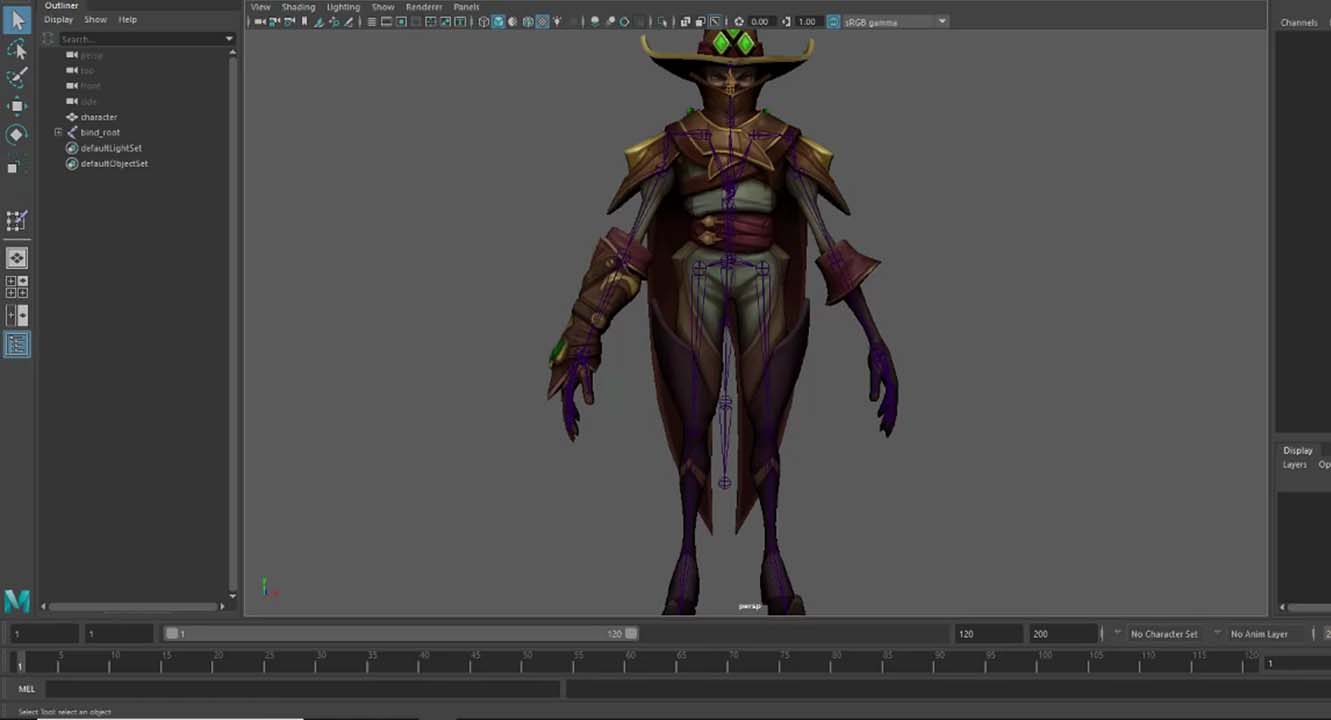Switch to the Layers tab on the right
The width and height of the screenshot is (1331, 720).
coord(1295,464)
